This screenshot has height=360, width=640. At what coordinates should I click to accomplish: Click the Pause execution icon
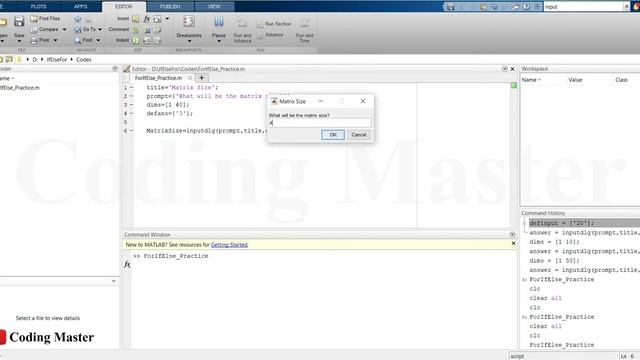219,22
